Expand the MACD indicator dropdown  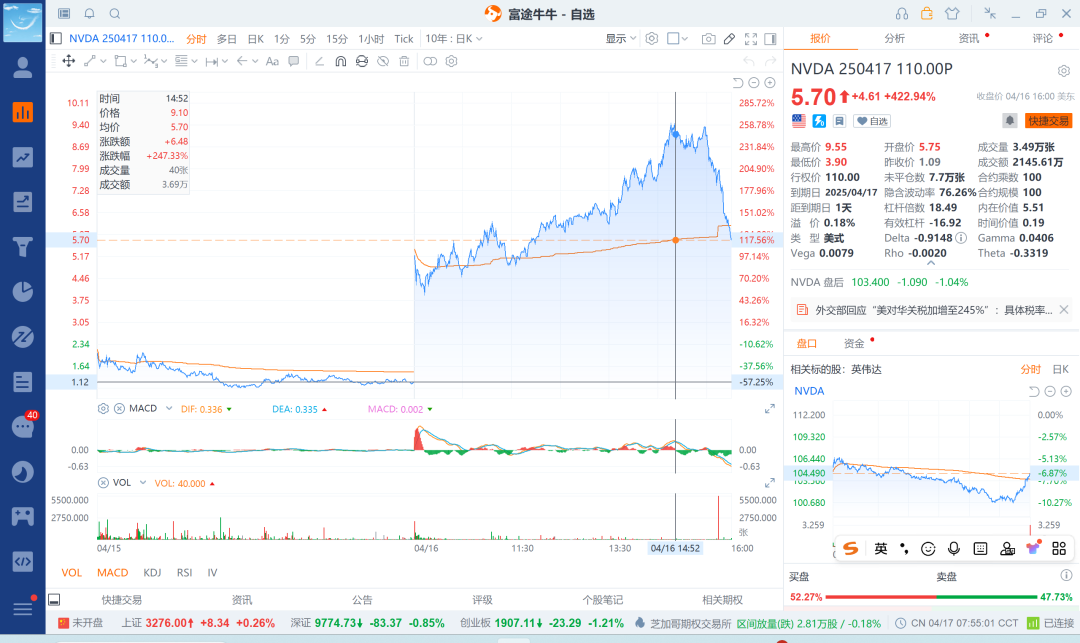pos(169,408)
